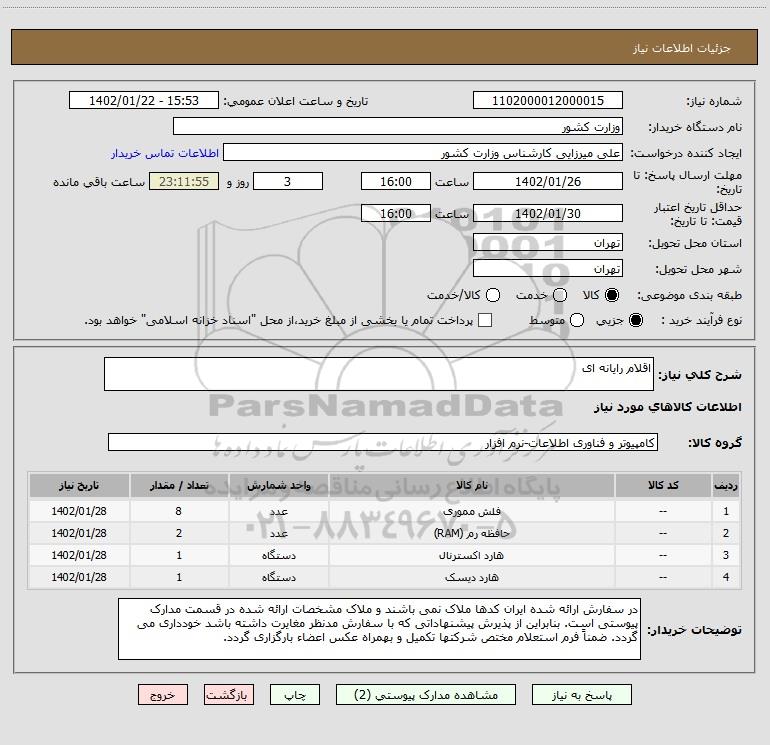
Task: Click the response deadline time 16:00 field
Action: click(396, 181)
